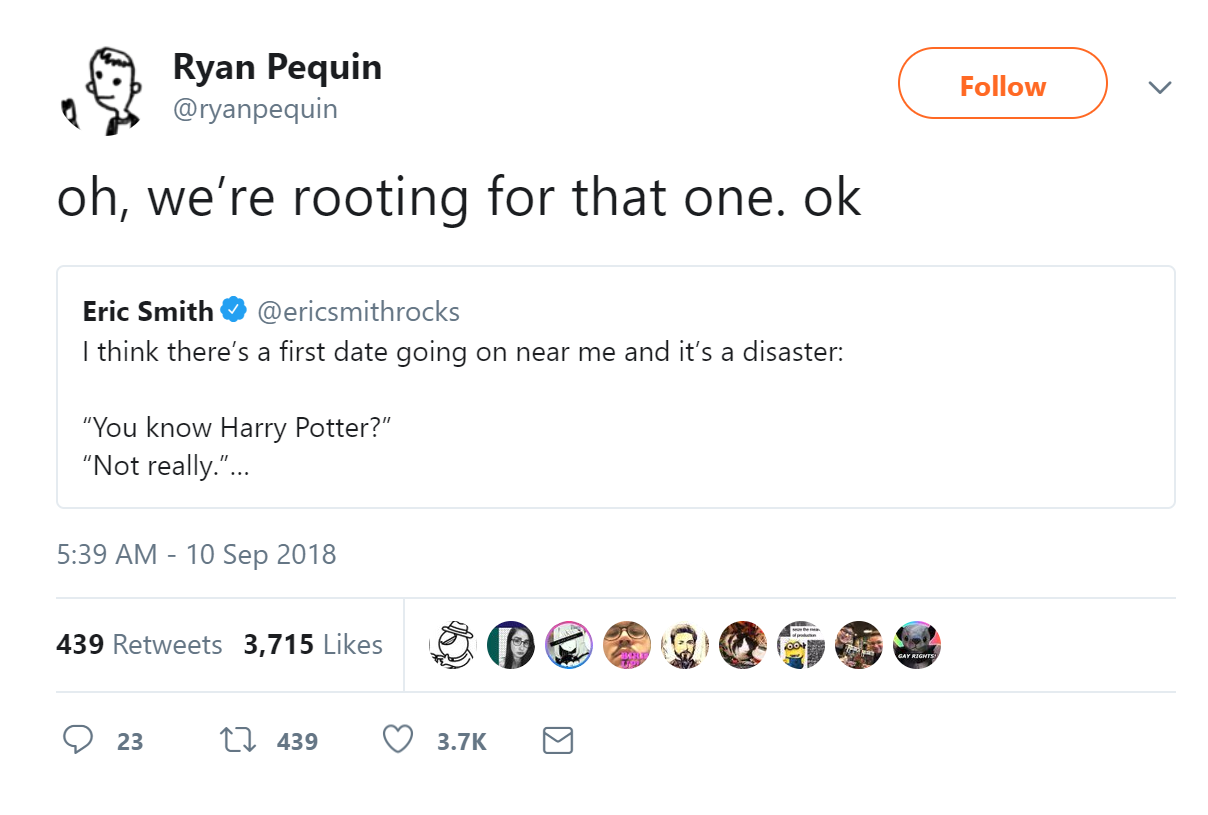Like the tweet with the heart icon

[x=398, y=740]
